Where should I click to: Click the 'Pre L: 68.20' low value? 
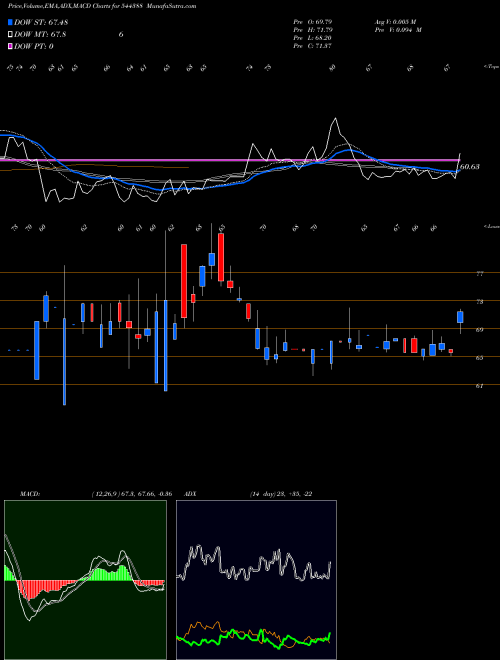[x=314, y=38]
